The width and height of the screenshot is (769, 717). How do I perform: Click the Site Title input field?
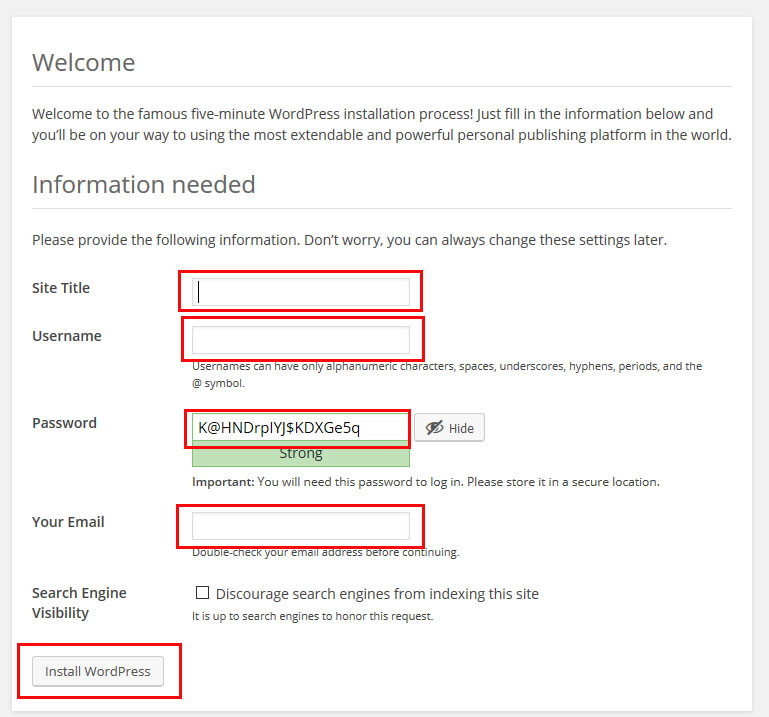pyautogui.click(x=301, y=292)
